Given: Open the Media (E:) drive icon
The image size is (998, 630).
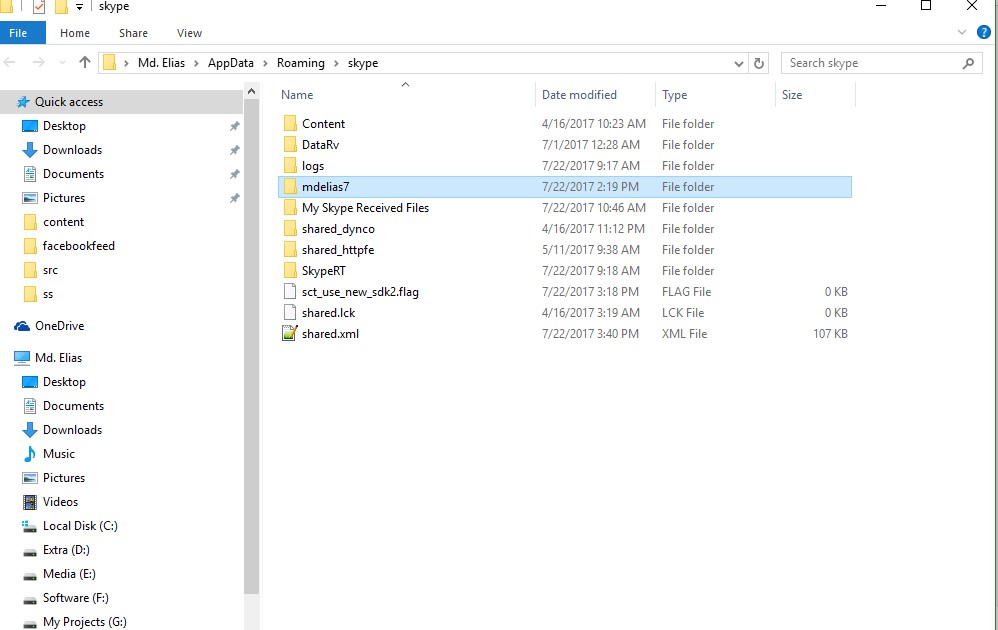Looking at the screenshot, I should [30, 575].
